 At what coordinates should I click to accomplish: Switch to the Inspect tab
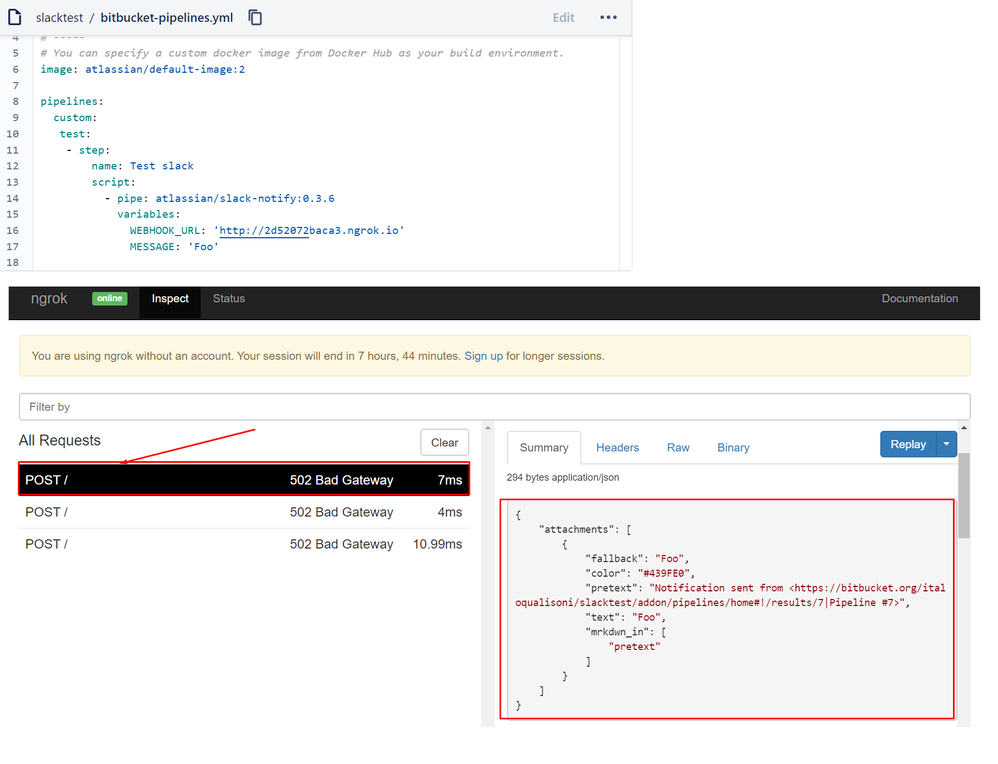click(170, 299)
